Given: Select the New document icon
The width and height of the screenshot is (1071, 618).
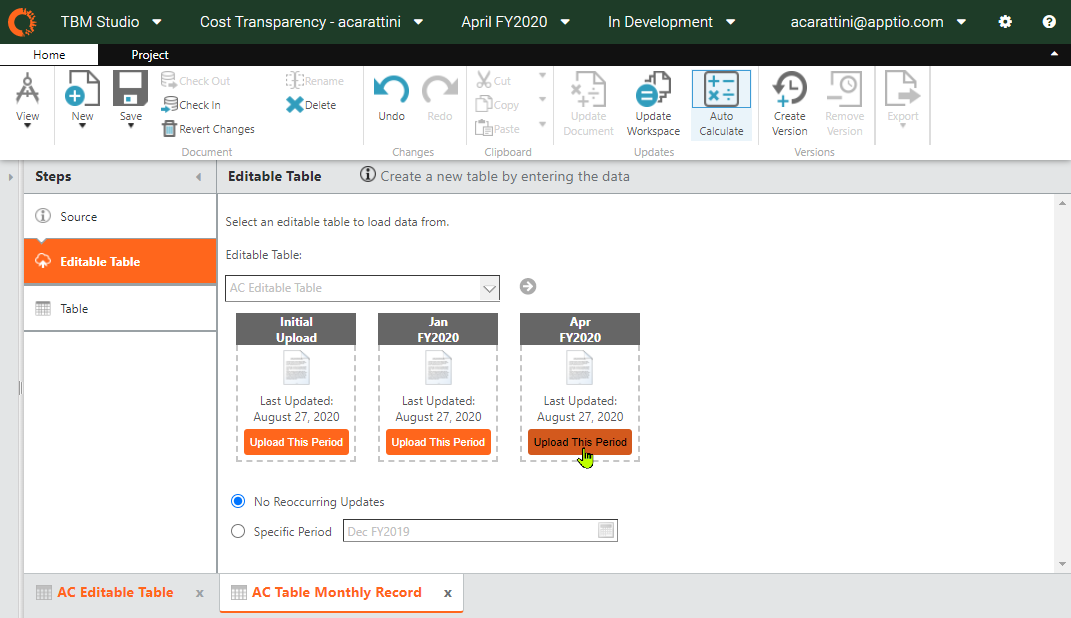Looking at the screenshot, I should (x=81, y=97).
